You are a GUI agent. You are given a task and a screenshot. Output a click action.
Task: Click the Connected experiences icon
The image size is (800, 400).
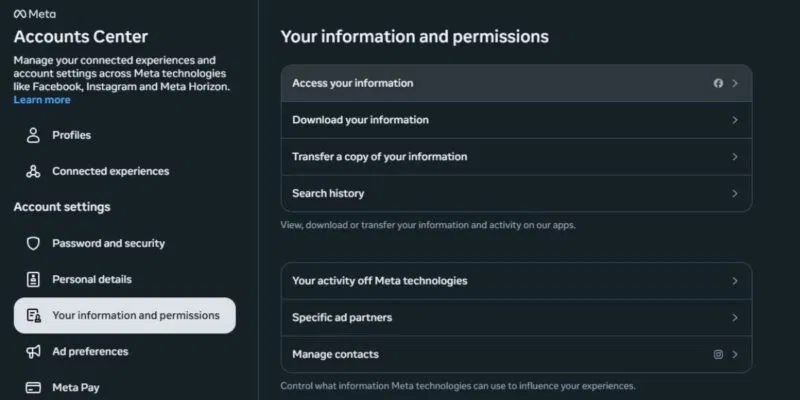pyautogui.click(x=33, y=171)
